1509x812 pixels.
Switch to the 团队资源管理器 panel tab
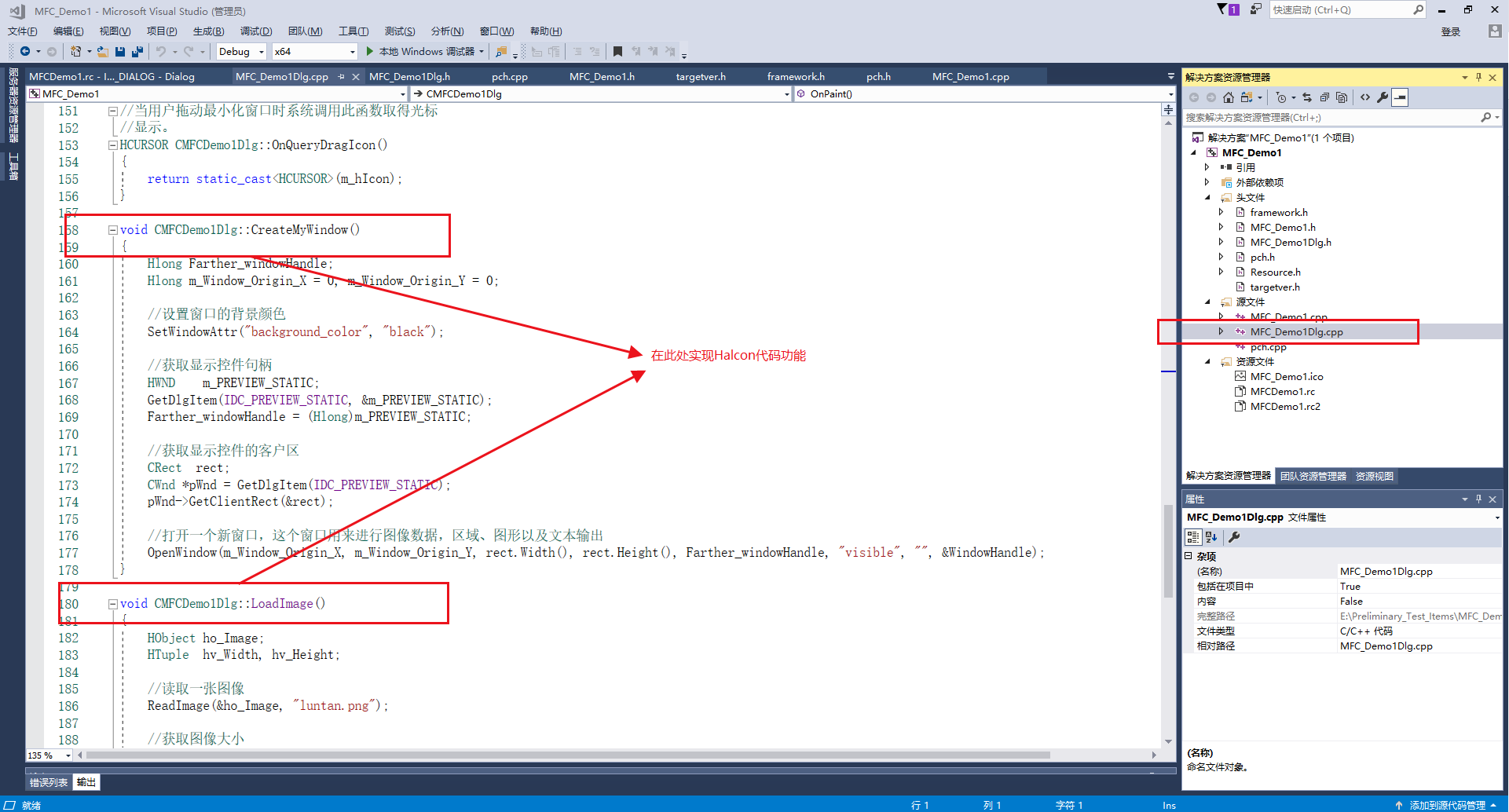pyautogui.click(x=1313, y=477)
